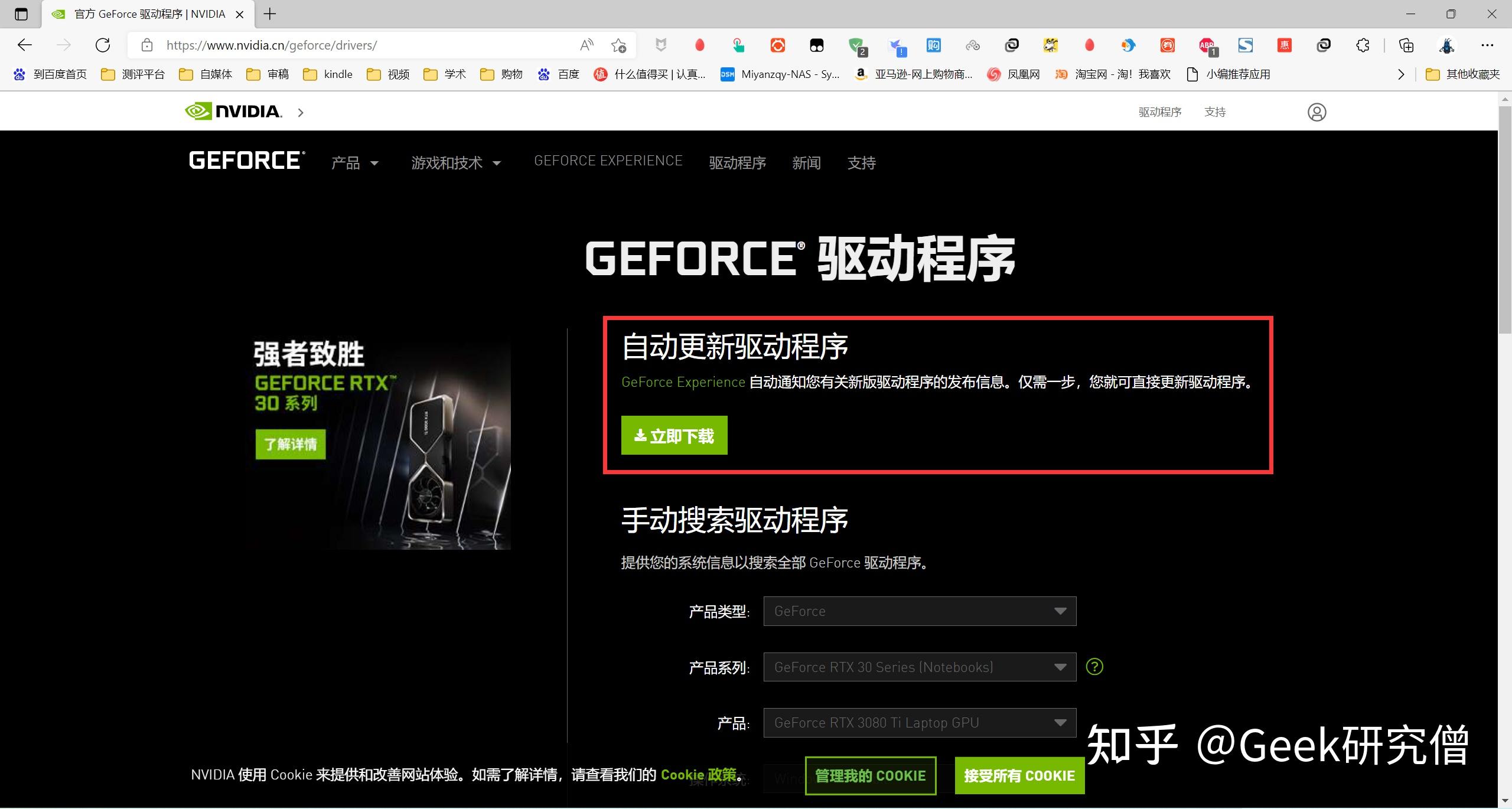Screen dimensions: 1512x809
Task: Open the 驱动程序 item in GeForce nav
Action: tap(737, 162)
